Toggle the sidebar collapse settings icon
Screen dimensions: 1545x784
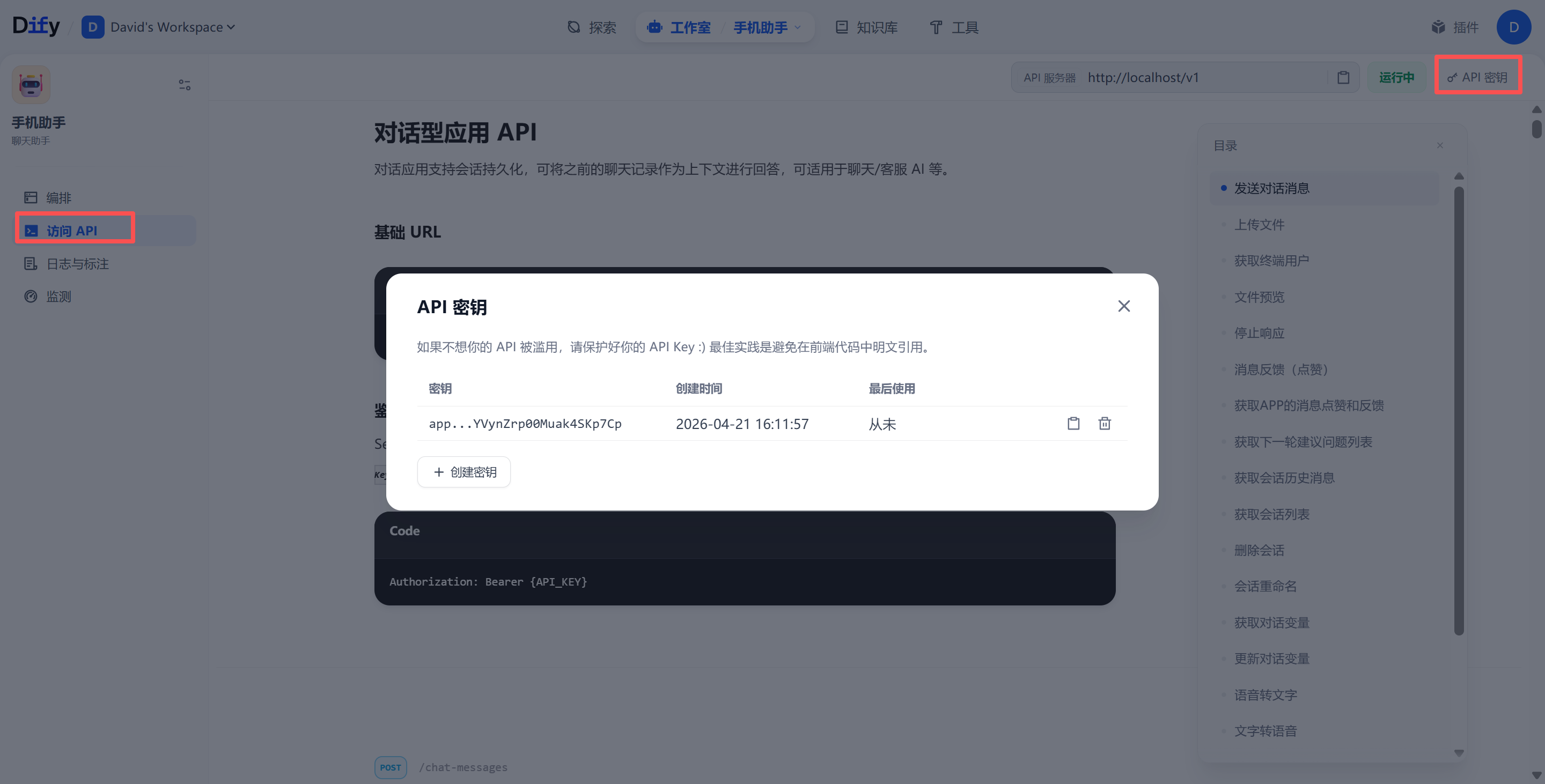(x=185, y=85)
